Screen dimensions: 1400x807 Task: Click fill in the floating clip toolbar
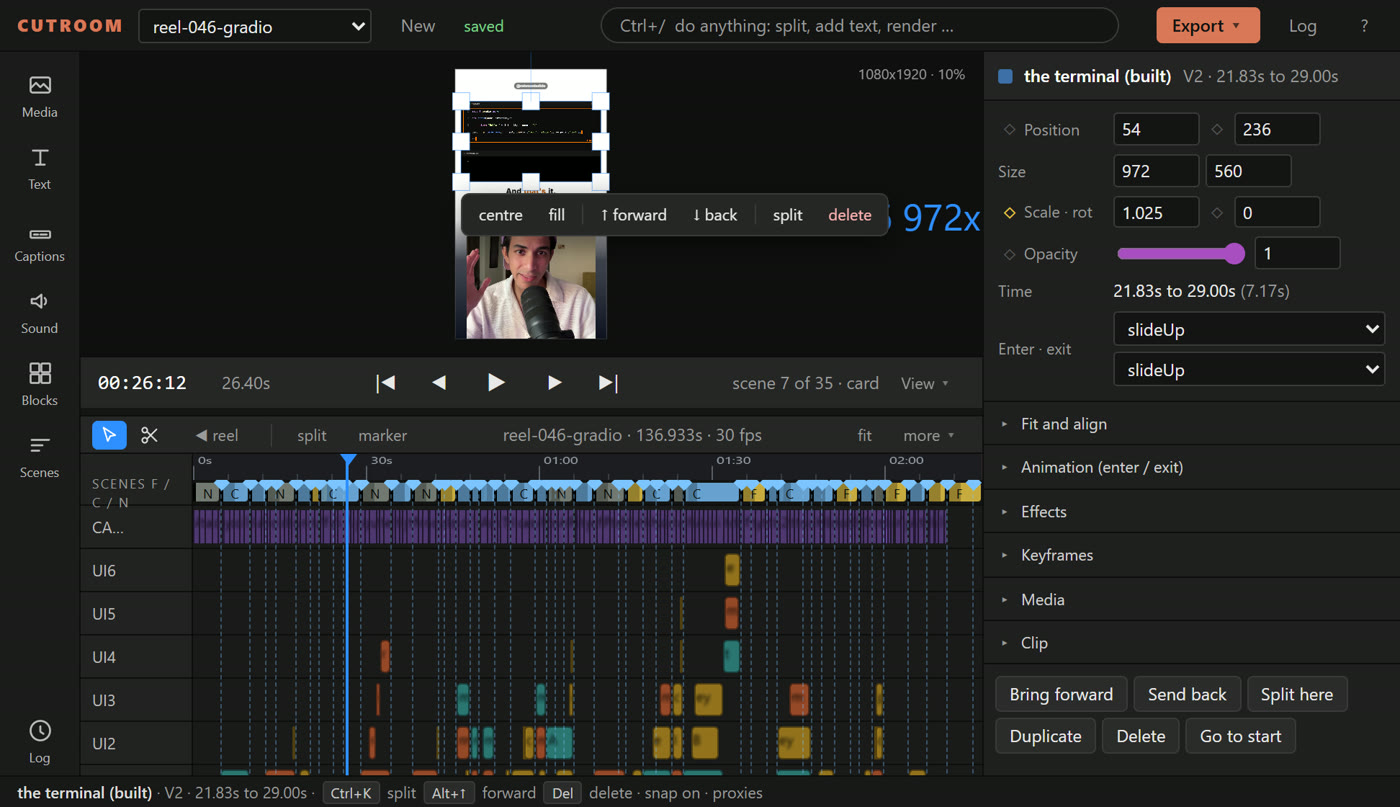click(x=557, y=215)
